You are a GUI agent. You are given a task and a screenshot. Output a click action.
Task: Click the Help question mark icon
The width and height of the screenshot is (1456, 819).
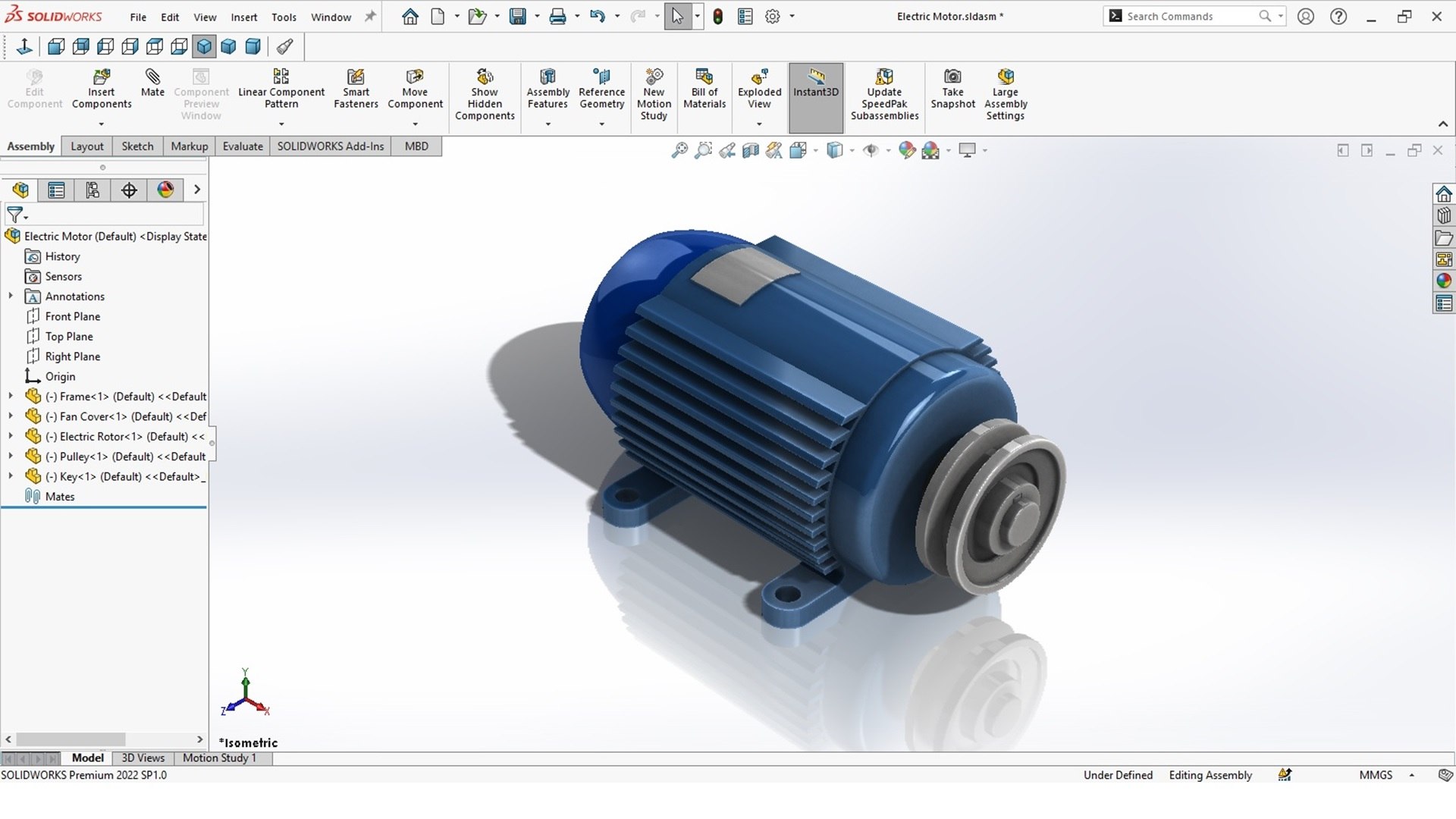(1339, 16)
